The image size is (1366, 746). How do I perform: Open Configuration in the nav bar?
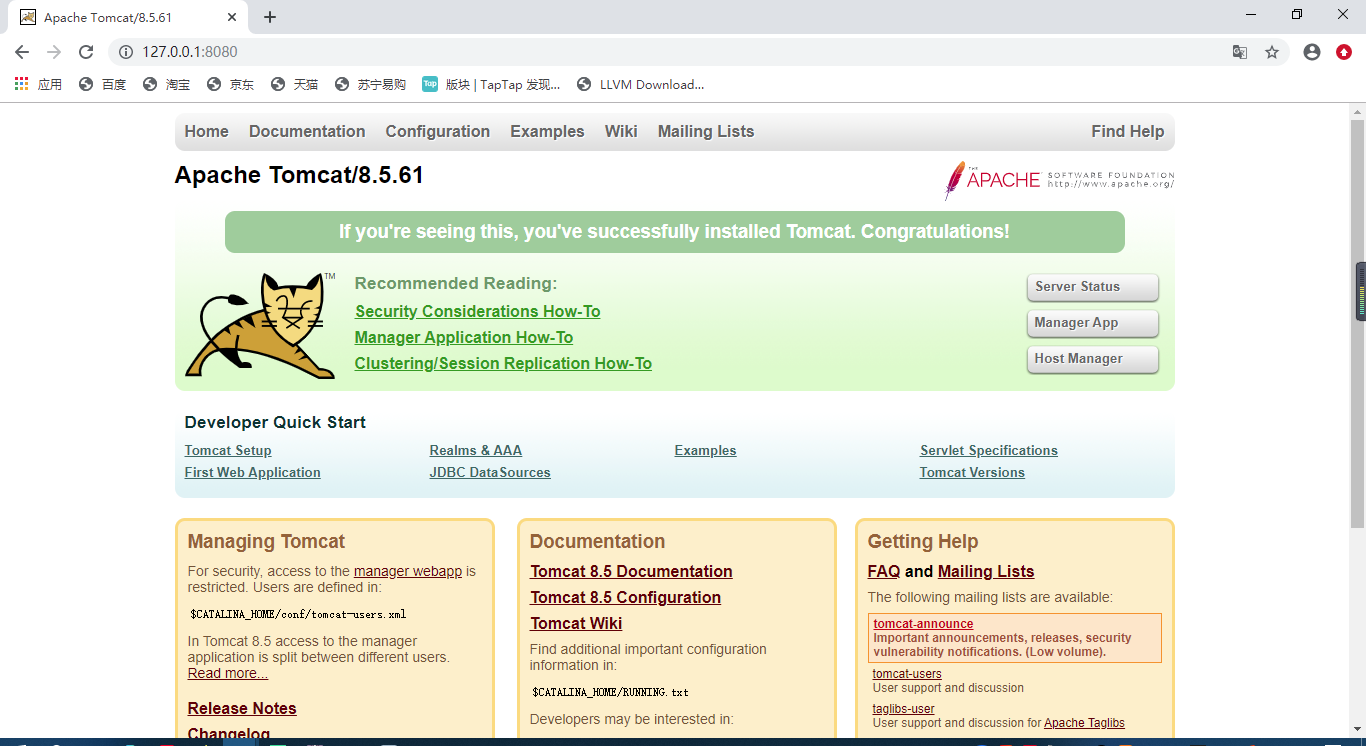point(438,132)
